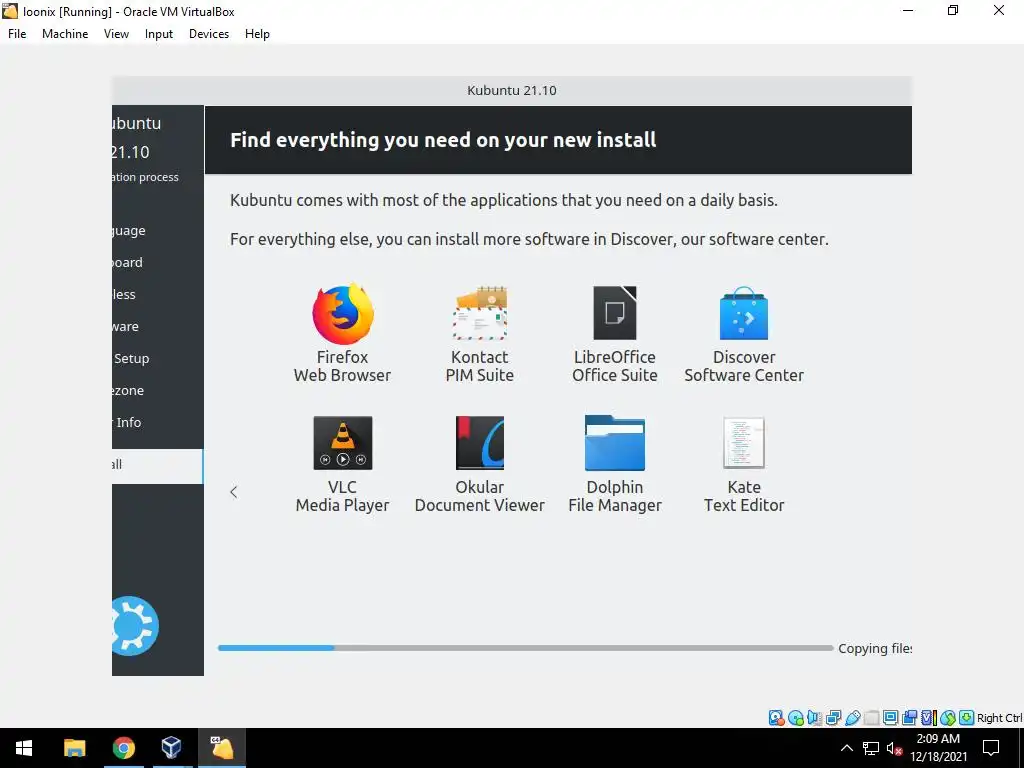
Task: Click the 'Kubuntu 21.10' installer title
Action: (x=512, y=90)
